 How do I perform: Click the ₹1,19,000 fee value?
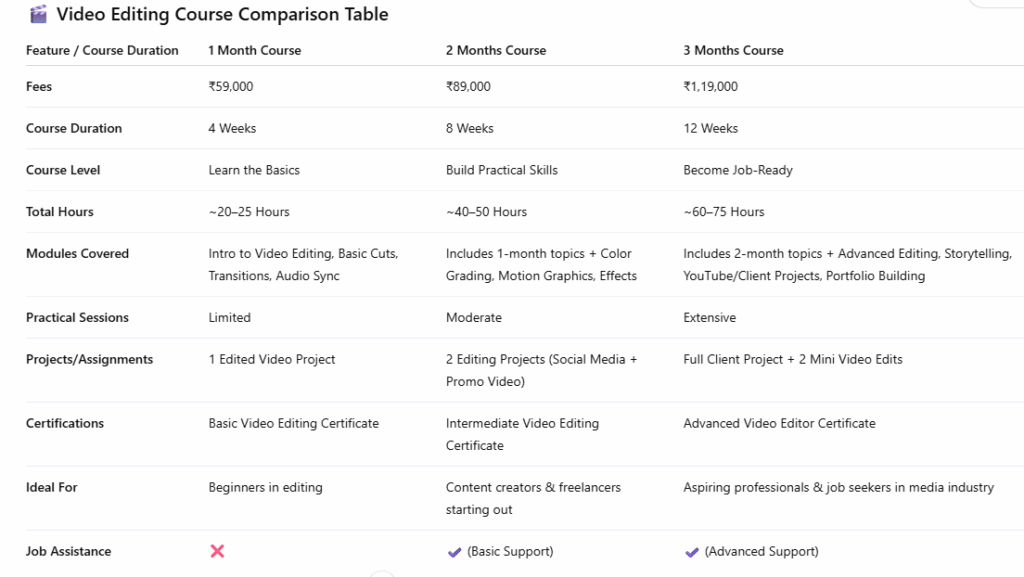[710, 86]
